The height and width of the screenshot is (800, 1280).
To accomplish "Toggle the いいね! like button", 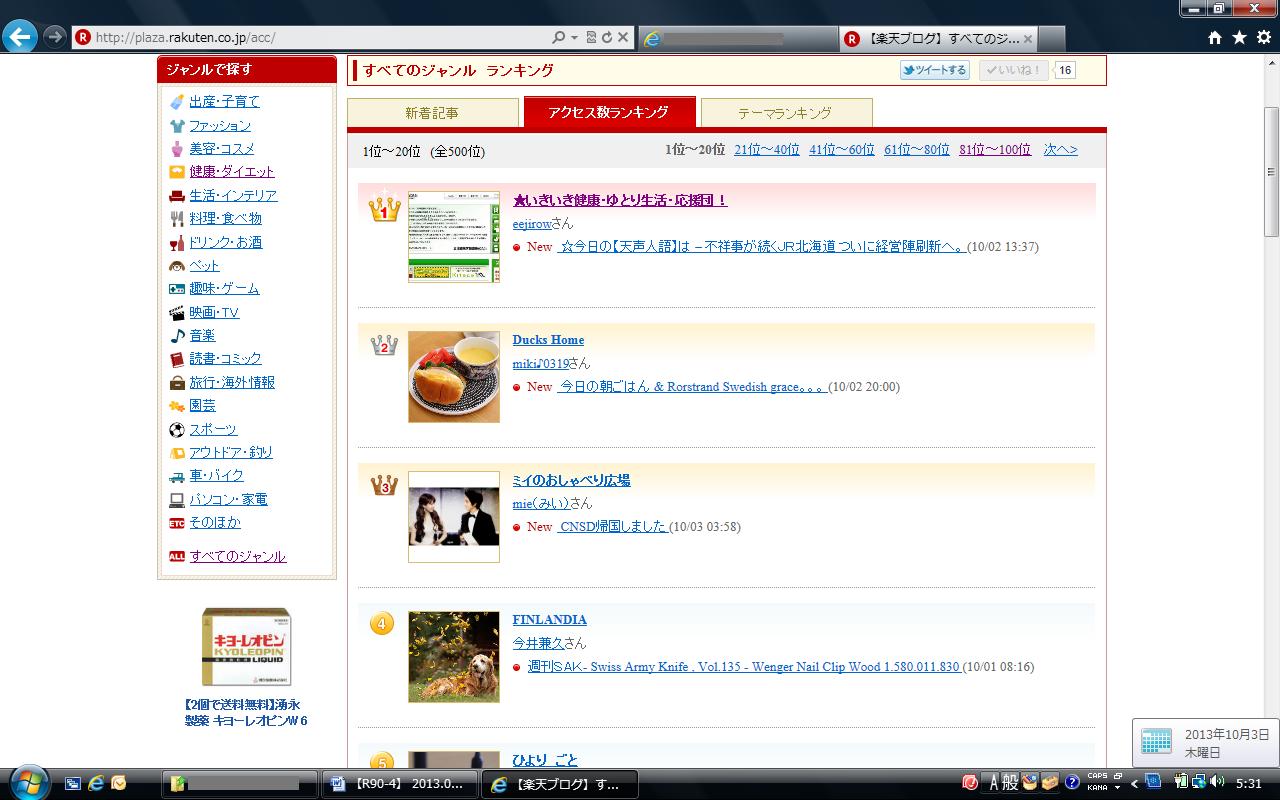I will click(1014, 70).
